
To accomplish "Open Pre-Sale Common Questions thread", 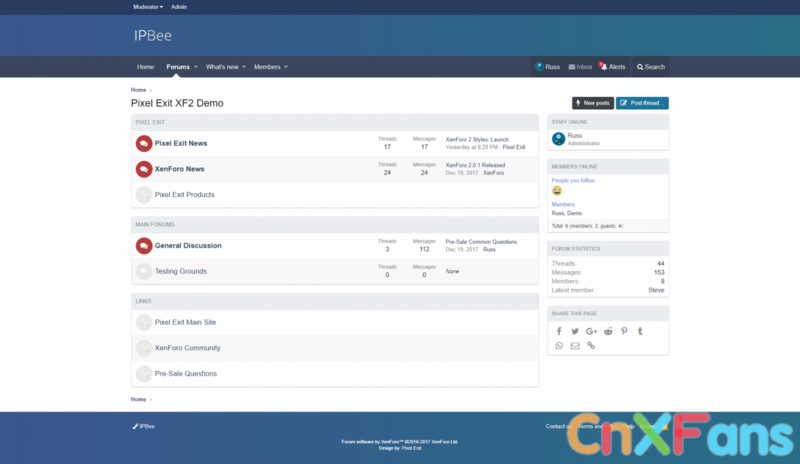I will 481,242.
